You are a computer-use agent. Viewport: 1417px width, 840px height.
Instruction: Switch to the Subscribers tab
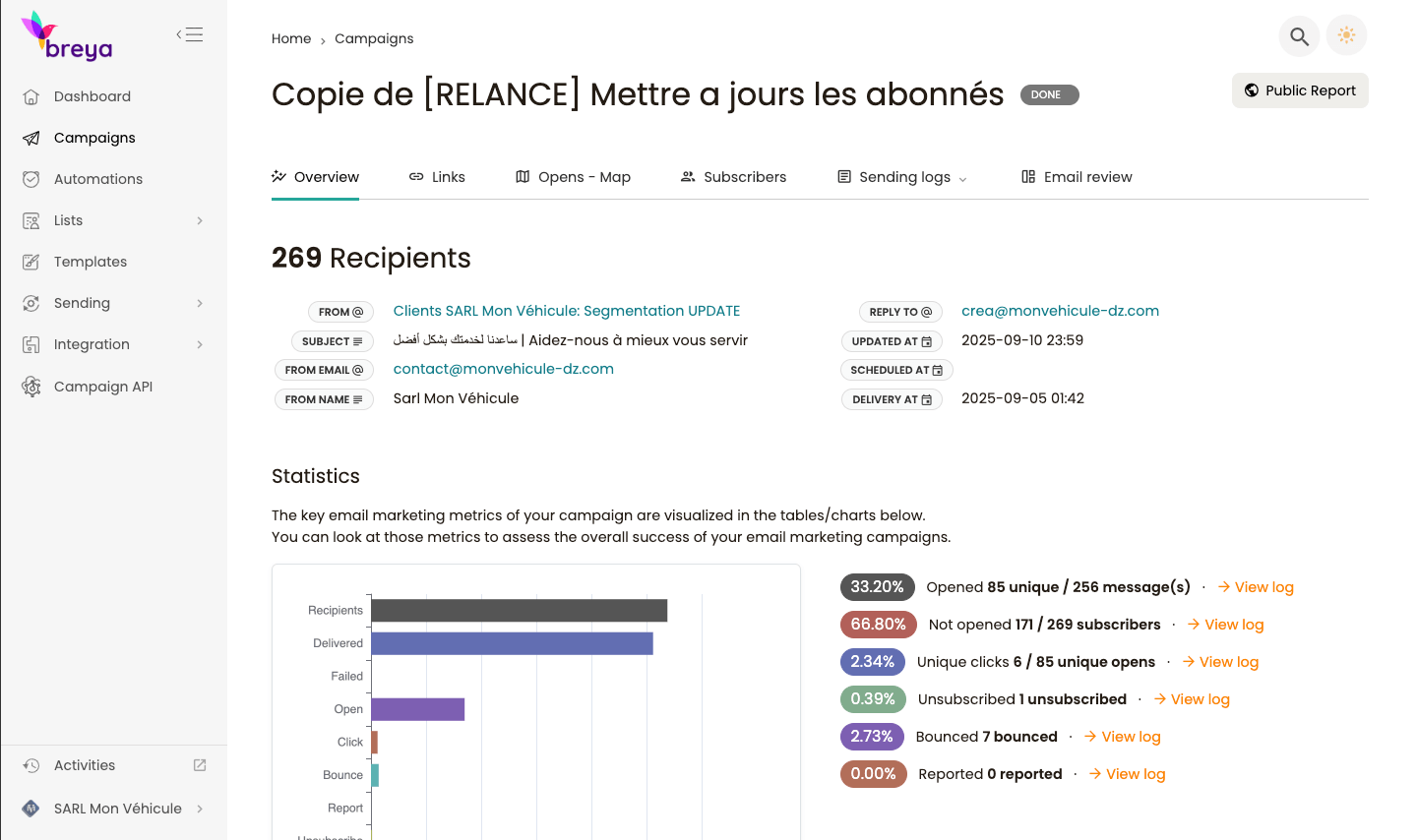tap(733, 177)
